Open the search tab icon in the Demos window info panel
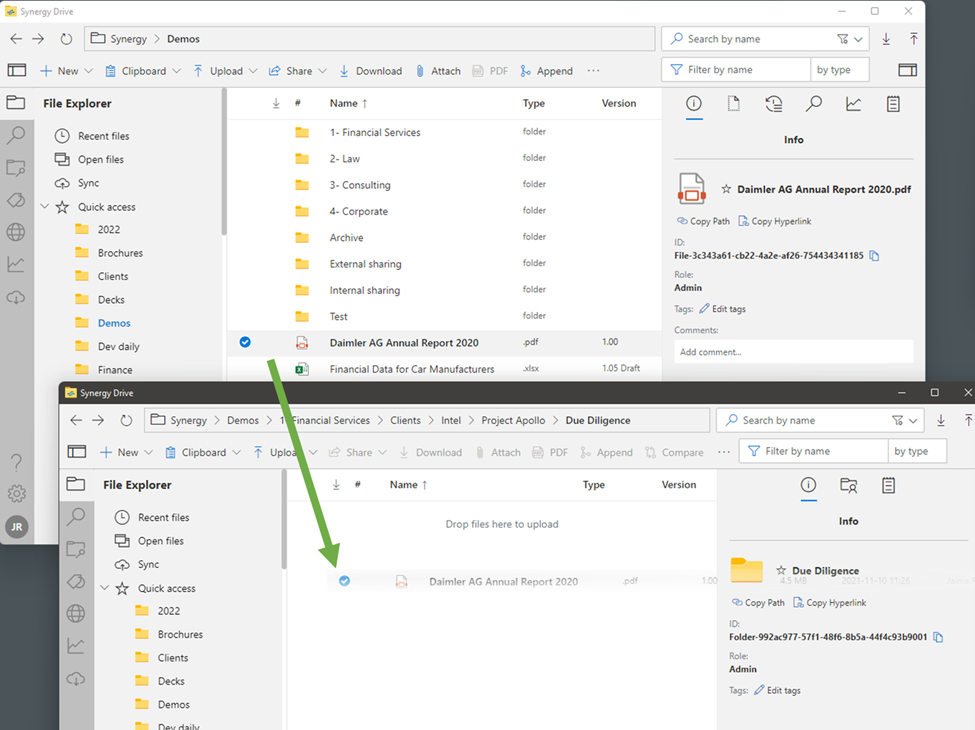Viewport: 975px width, 730px height. (x=813, y=104)
